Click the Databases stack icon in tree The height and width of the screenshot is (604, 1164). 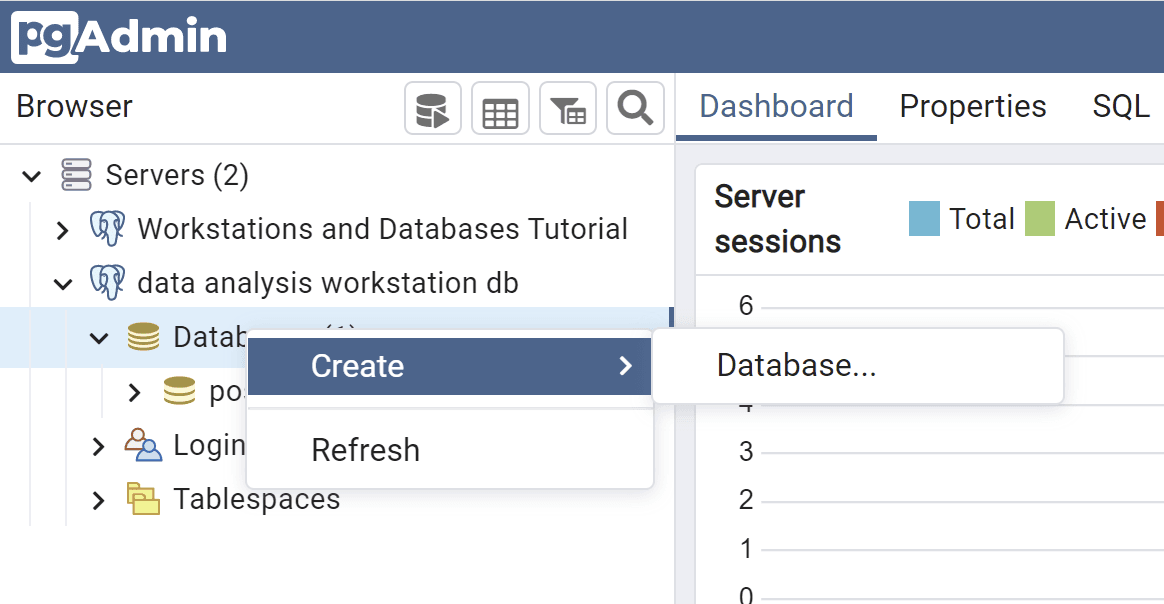click(x=144, y=337)
